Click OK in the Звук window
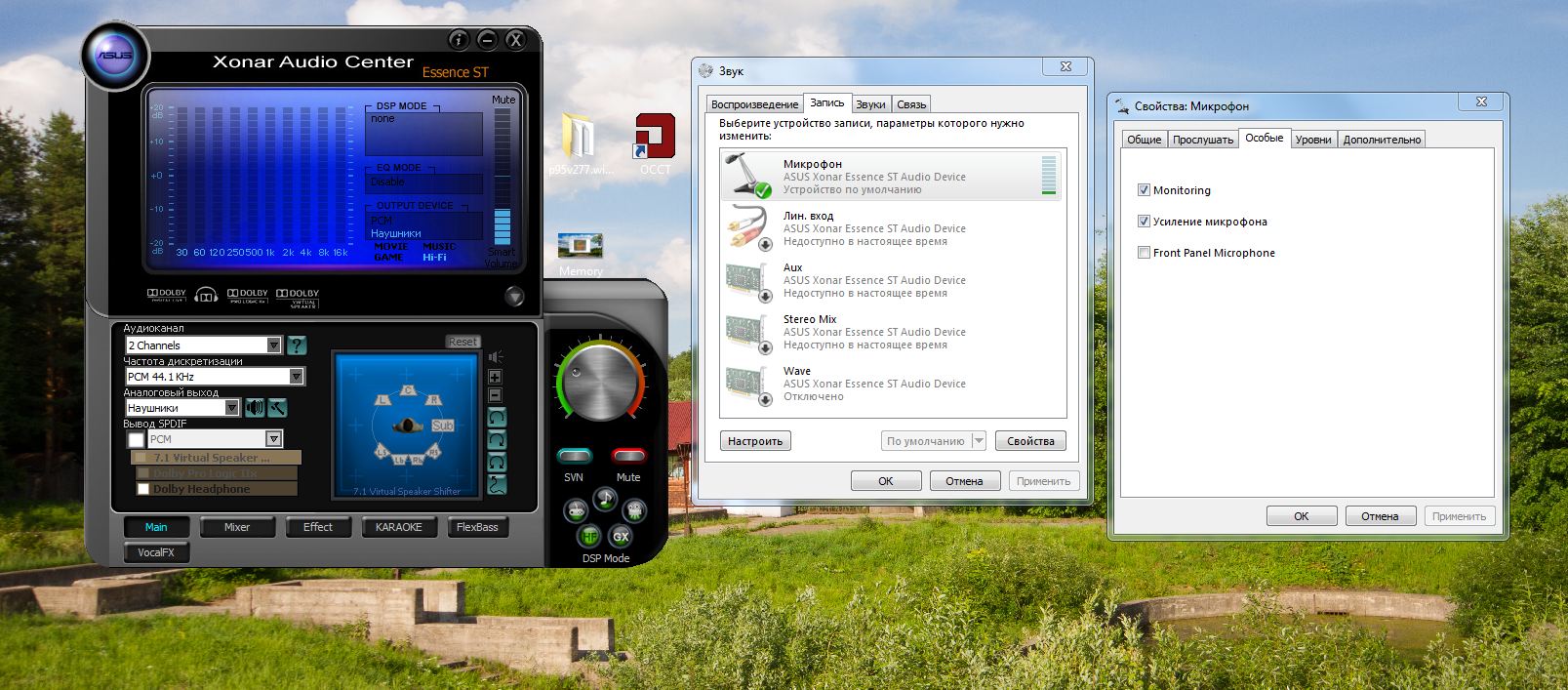The height and width of the screenshot is (690, 1568). tap(886, 481)
